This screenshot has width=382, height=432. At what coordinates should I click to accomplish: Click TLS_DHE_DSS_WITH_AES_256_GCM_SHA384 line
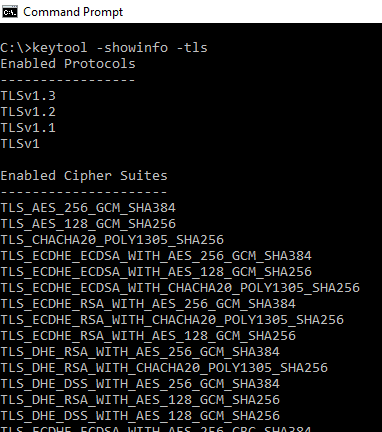point(140,384)
